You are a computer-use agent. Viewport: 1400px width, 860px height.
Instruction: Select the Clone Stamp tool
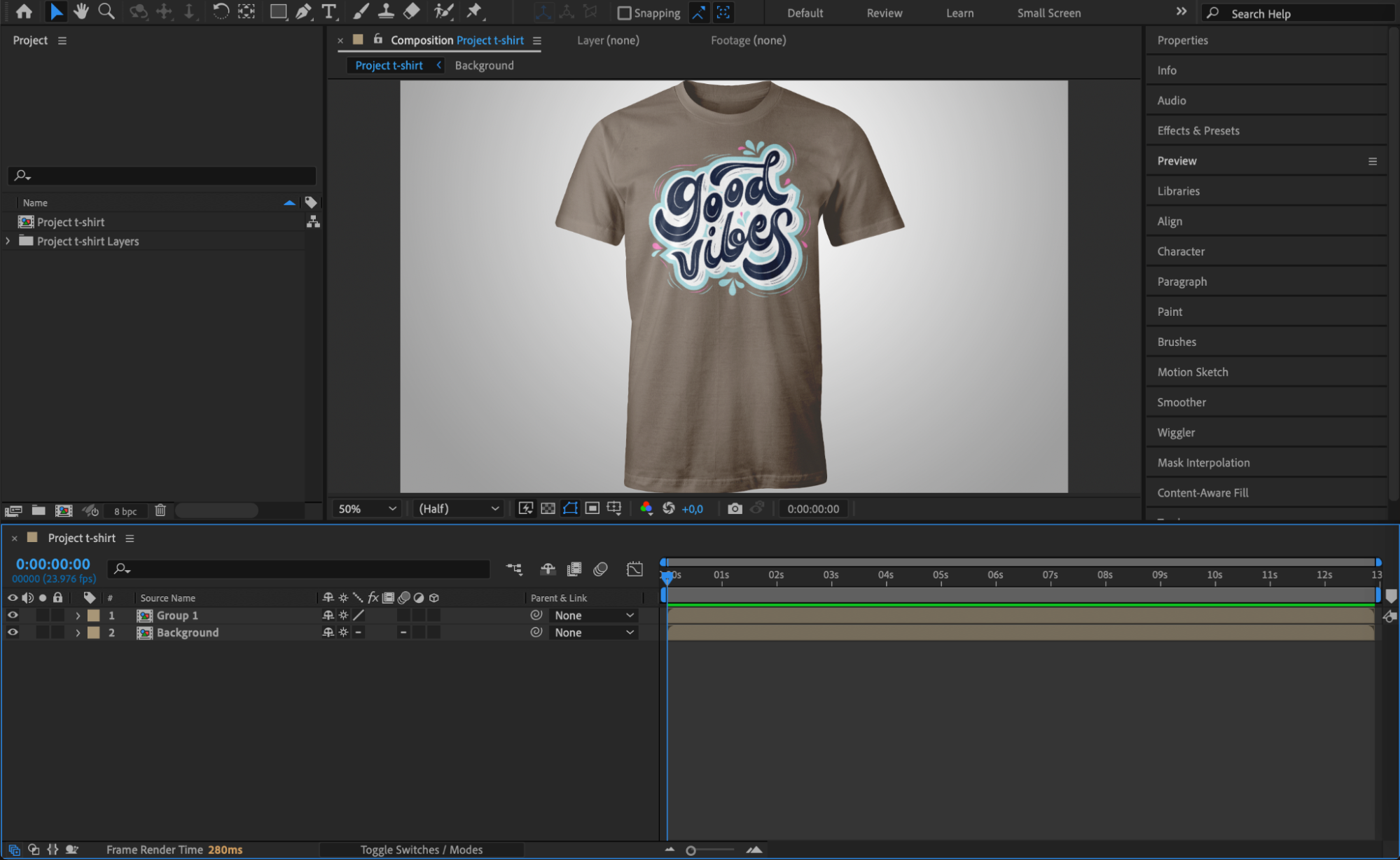386,11
